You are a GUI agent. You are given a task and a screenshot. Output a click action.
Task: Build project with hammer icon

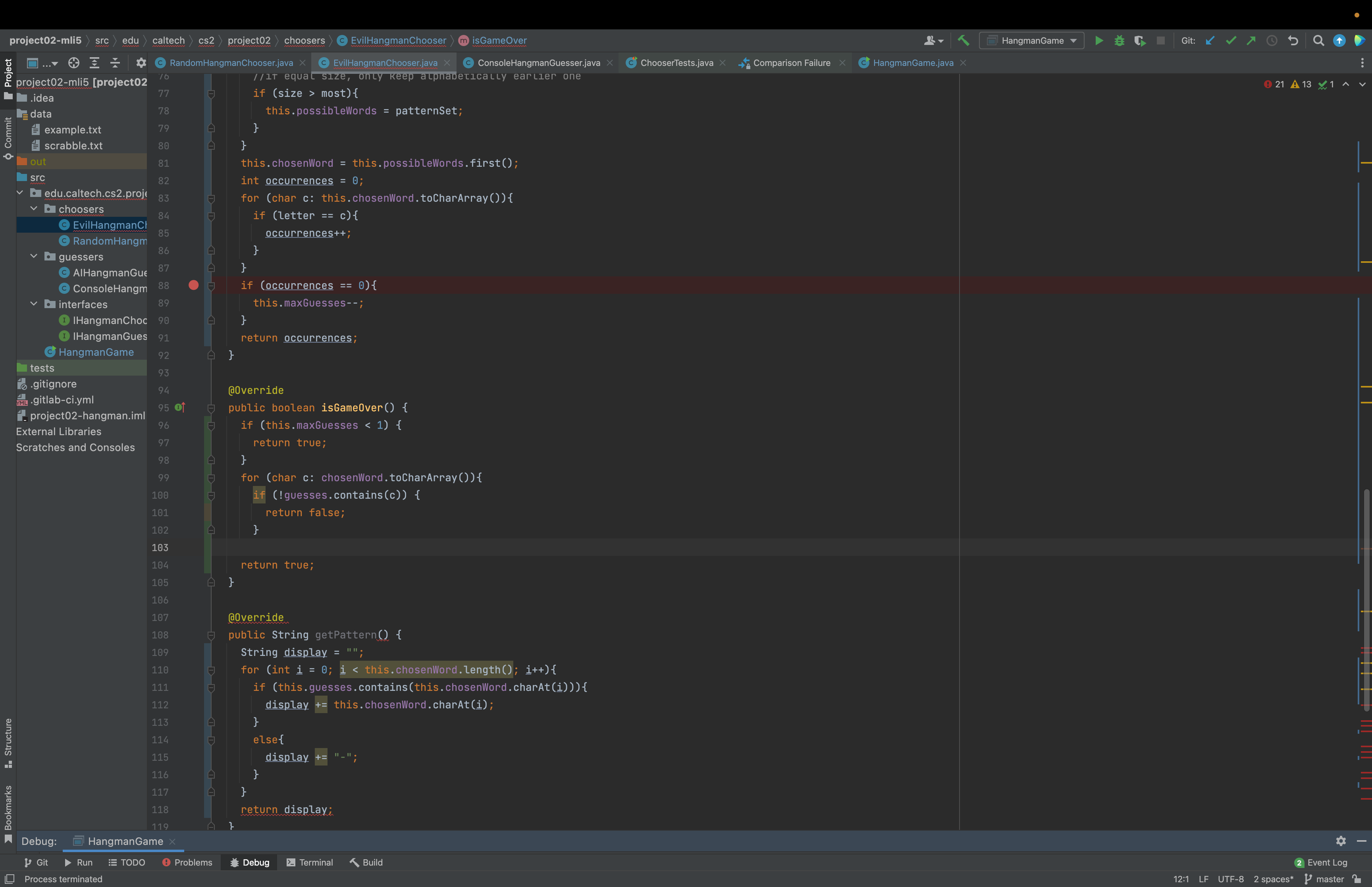[x=963, y=40]
